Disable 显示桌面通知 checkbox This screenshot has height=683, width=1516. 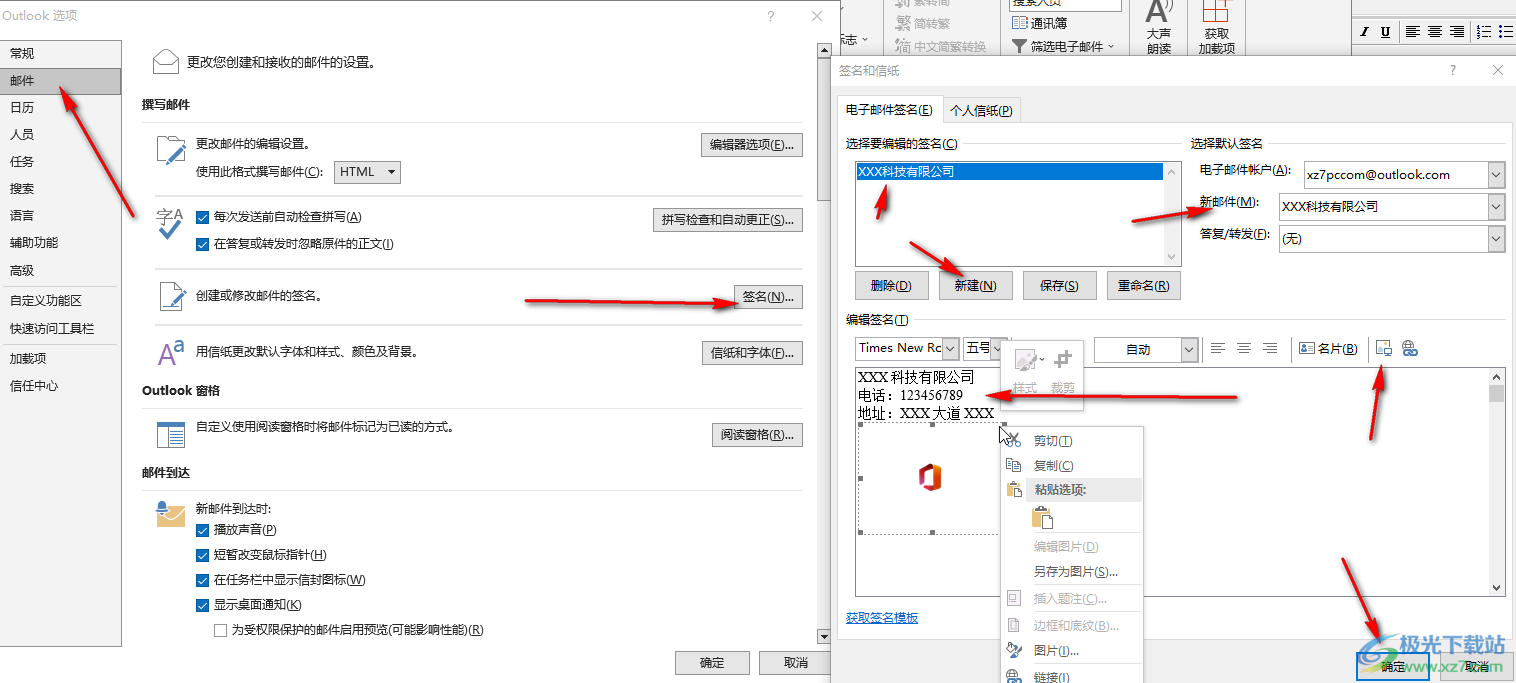tap(203, 605)
